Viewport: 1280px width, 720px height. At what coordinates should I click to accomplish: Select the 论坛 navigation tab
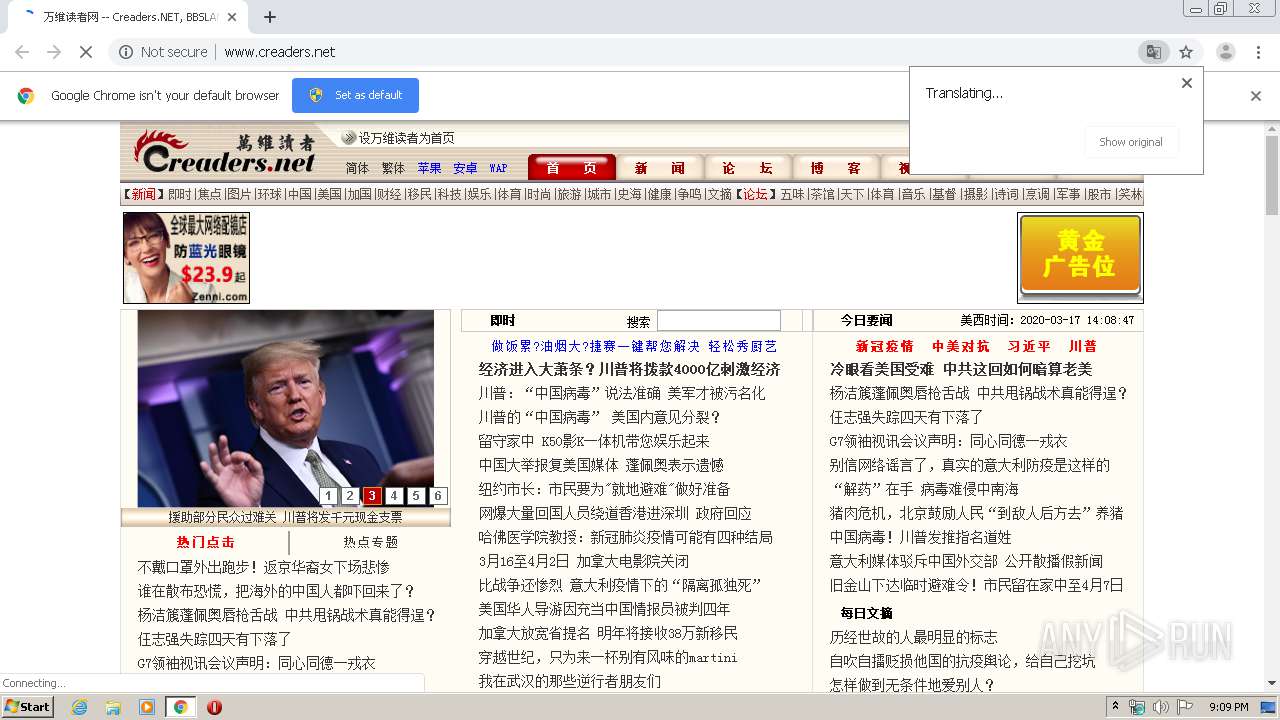click(x=748, y=168)
